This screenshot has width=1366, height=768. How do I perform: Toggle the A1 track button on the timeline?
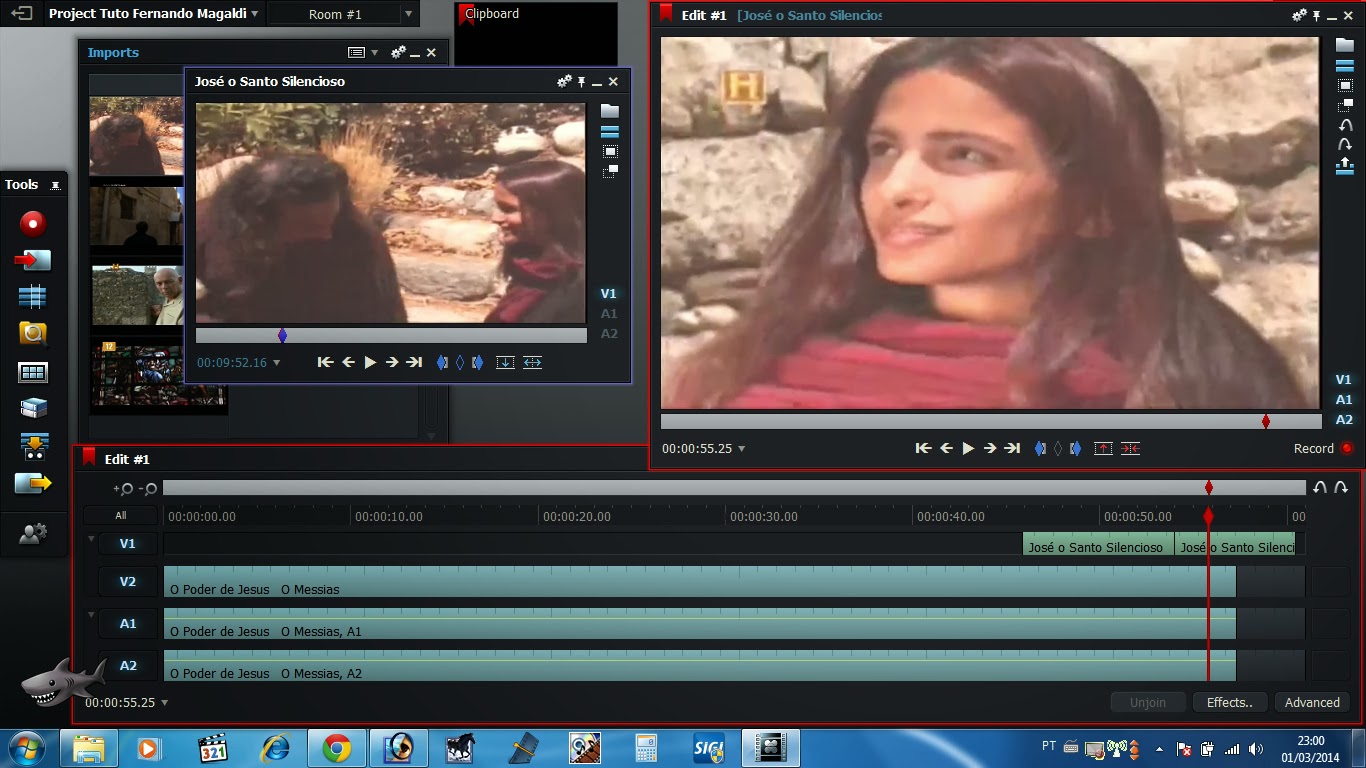(128, 624)
